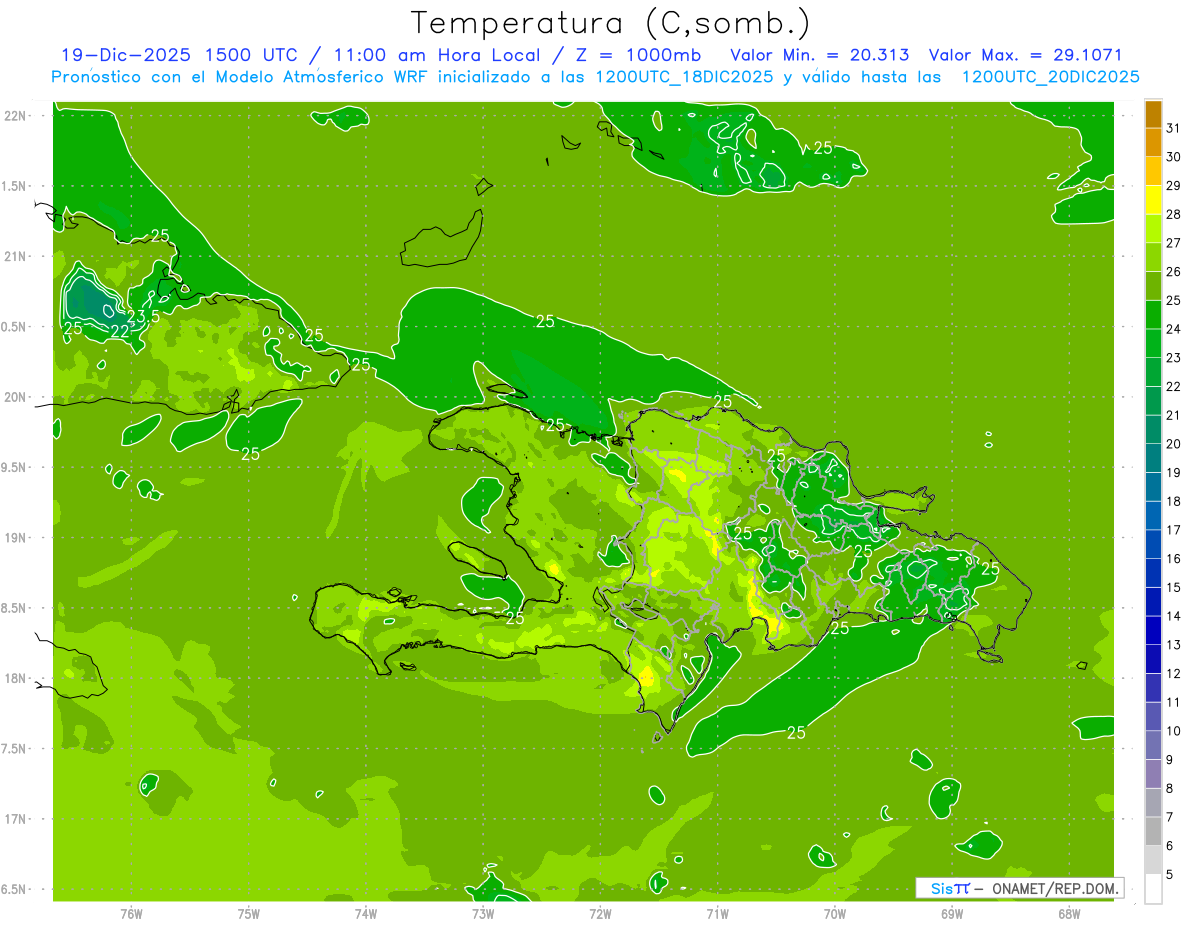
Task: Click the '75W' longitude axis label
Action: click(x=249, y=913)
